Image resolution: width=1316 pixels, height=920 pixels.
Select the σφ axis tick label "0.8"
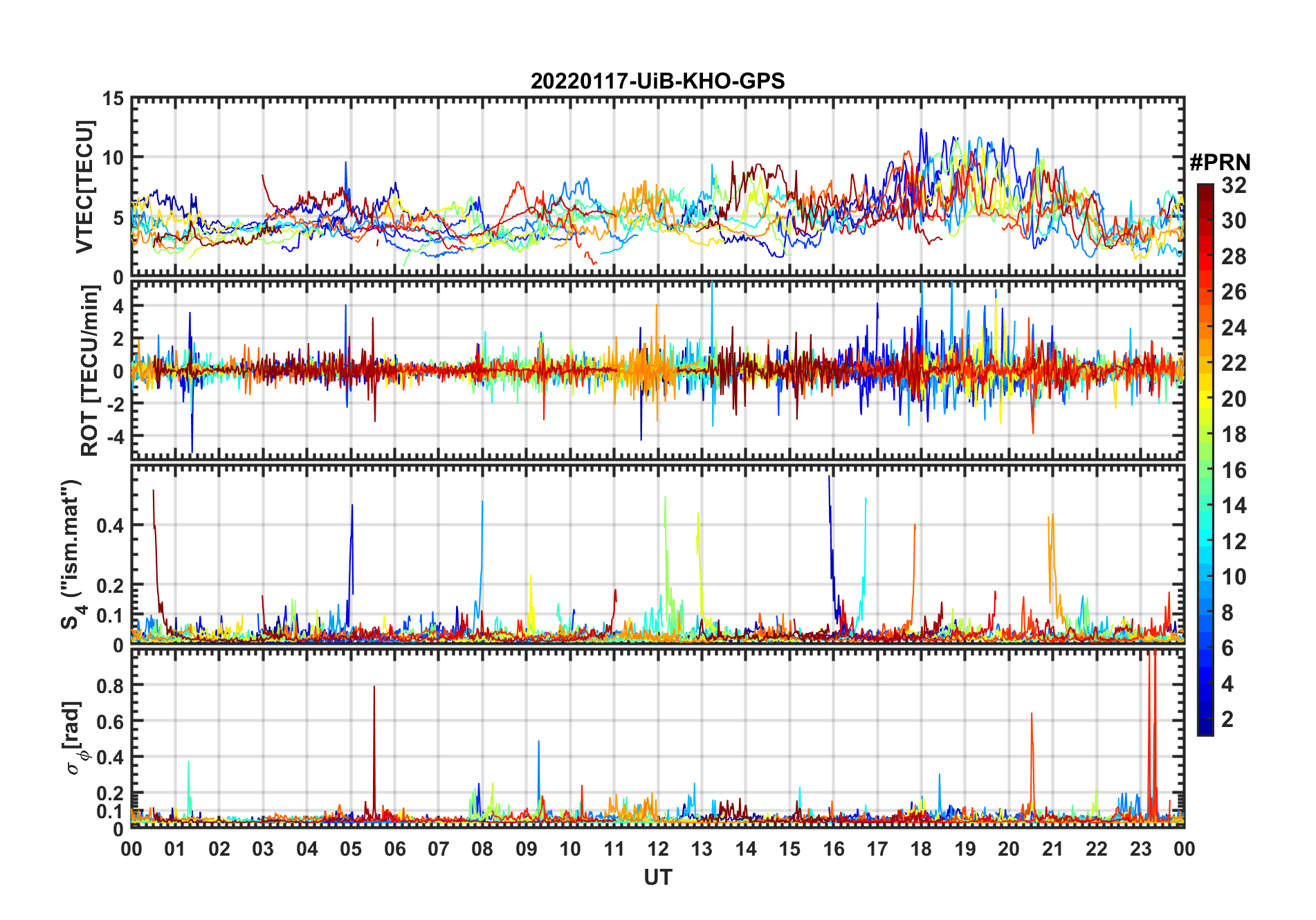110,686
